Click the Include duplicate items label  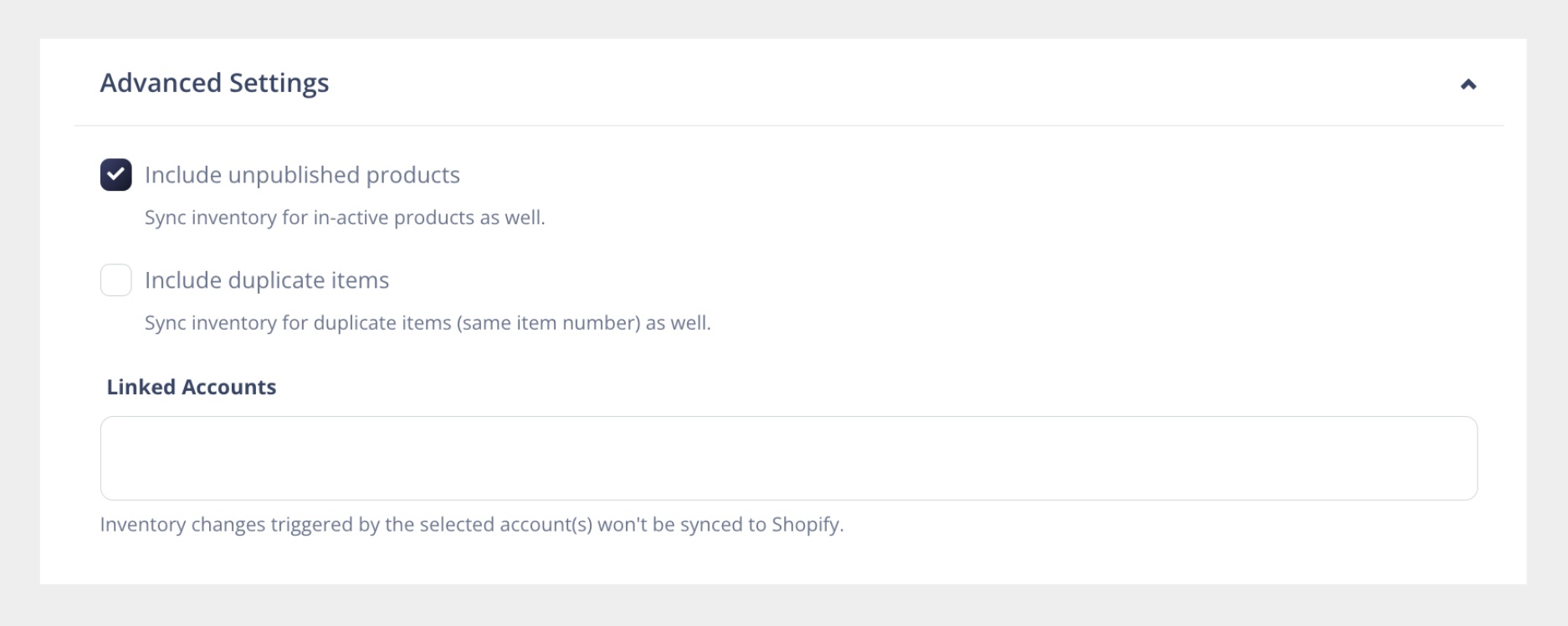267,280
